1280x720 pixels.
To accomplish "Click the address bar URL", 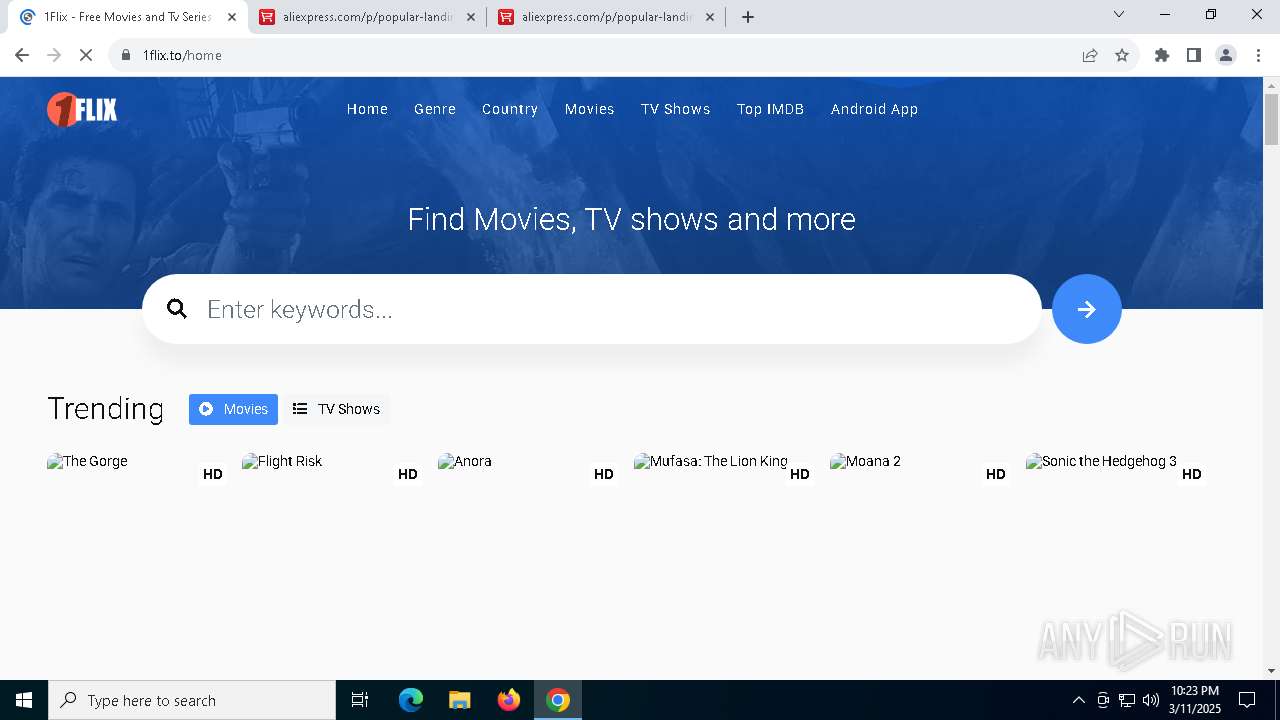I will tap(182, 55).
